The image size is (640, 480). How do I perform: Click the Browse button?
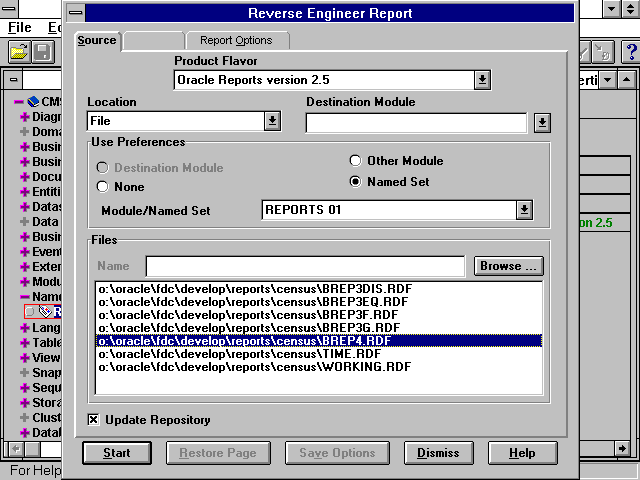[508, 266]
